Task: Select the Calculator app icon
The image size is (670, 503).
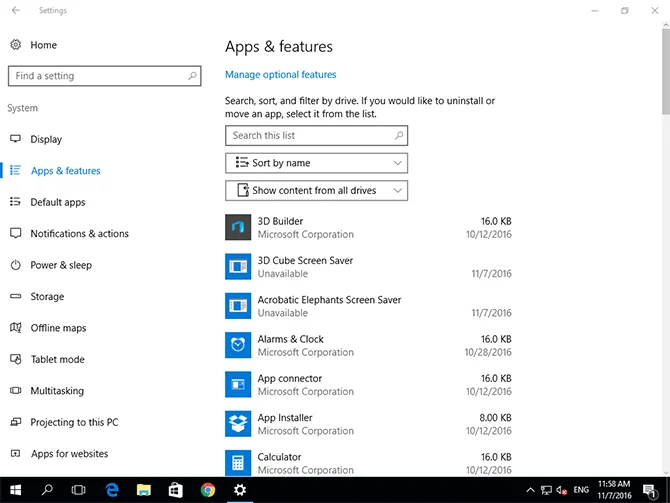Action: tap(238, 463)
